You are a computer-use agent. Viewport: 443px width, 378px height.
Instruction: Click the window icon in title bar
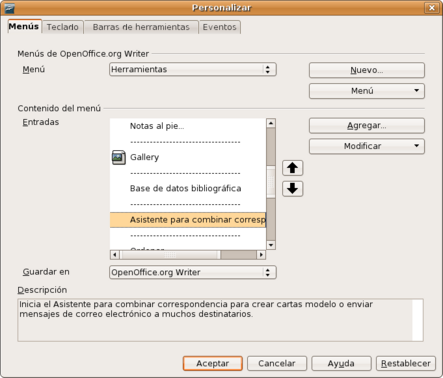[9, 7]
